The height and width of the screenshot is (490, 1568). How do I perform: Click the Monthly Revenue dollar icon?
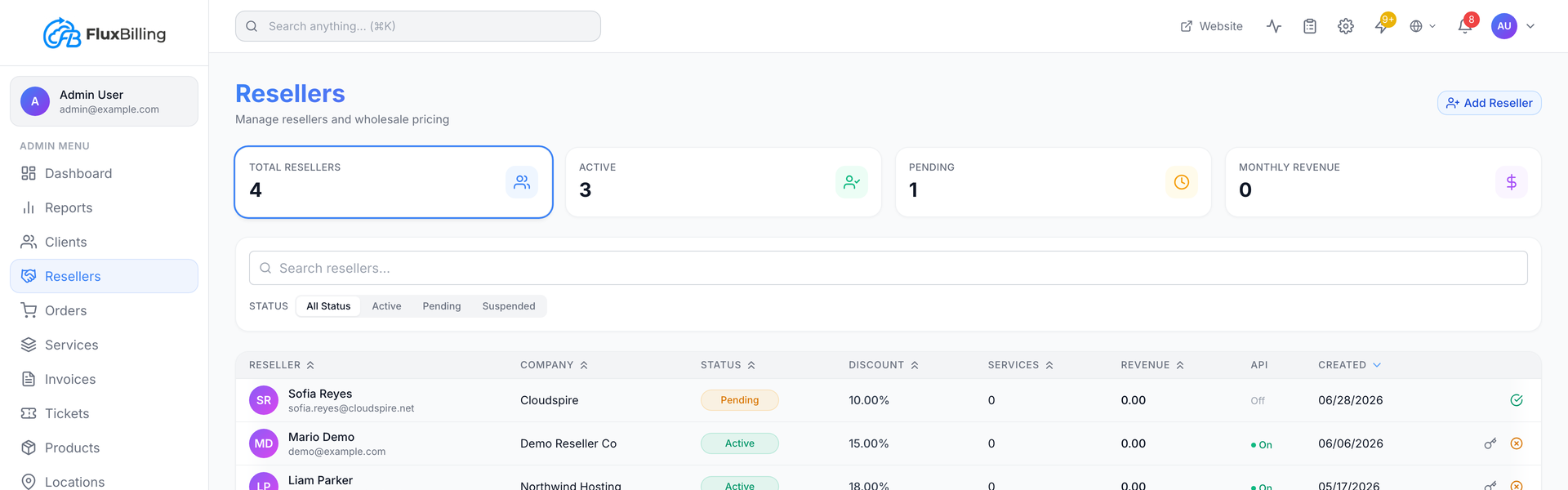point(1512,182)
